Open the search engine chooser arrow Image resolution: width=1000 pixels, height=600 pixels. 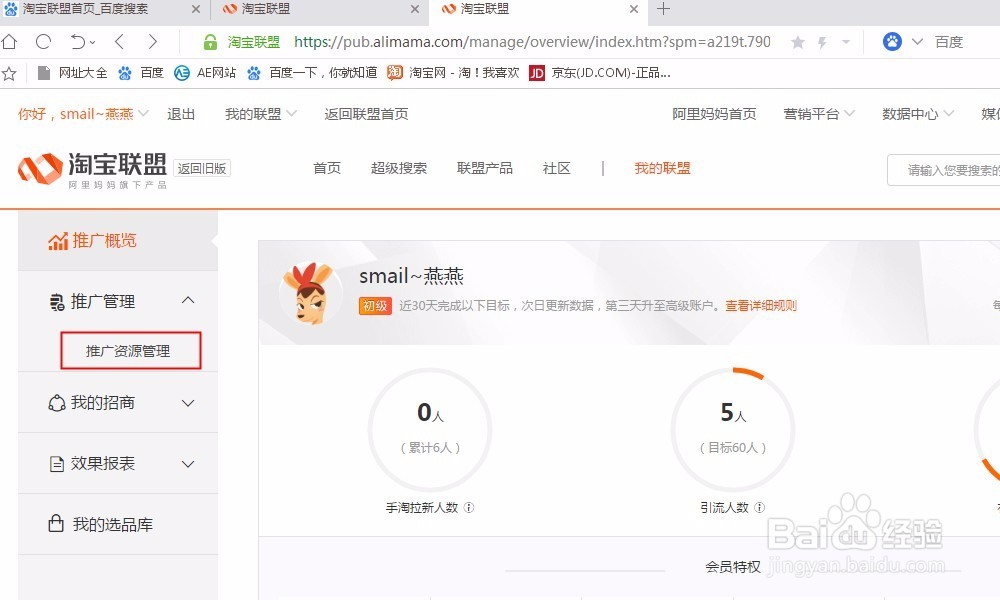(x=917, y=42)
